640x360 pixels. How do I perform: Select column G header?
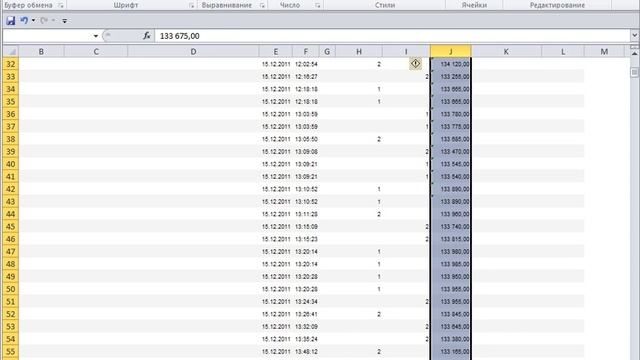pyautogui.click(x=327, y=51)
